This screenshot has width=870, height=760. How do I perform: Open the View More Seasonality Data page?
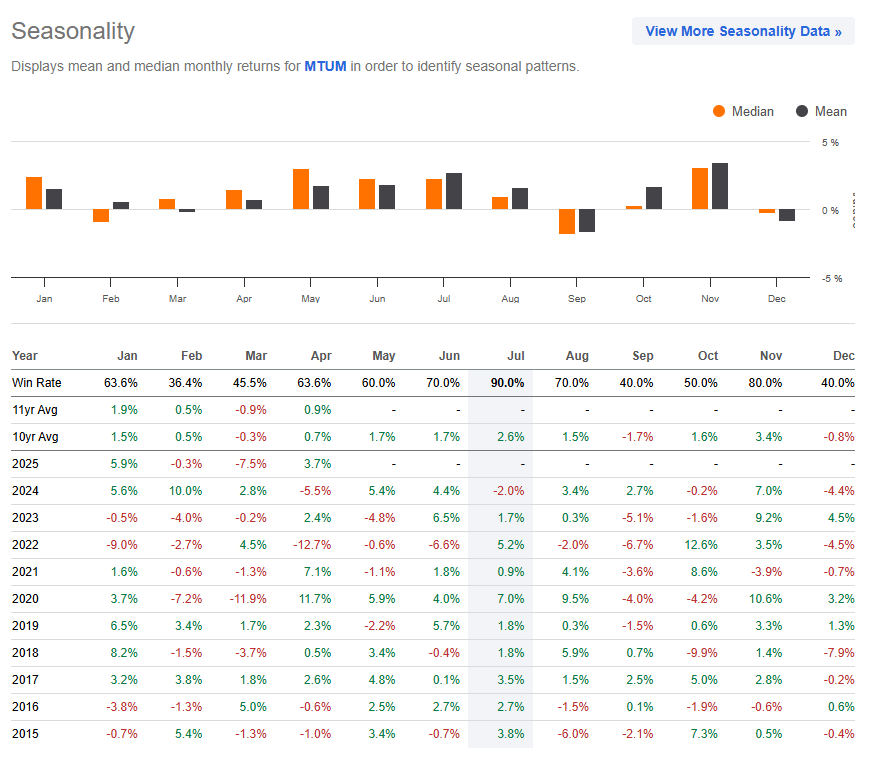pos(743,31)
